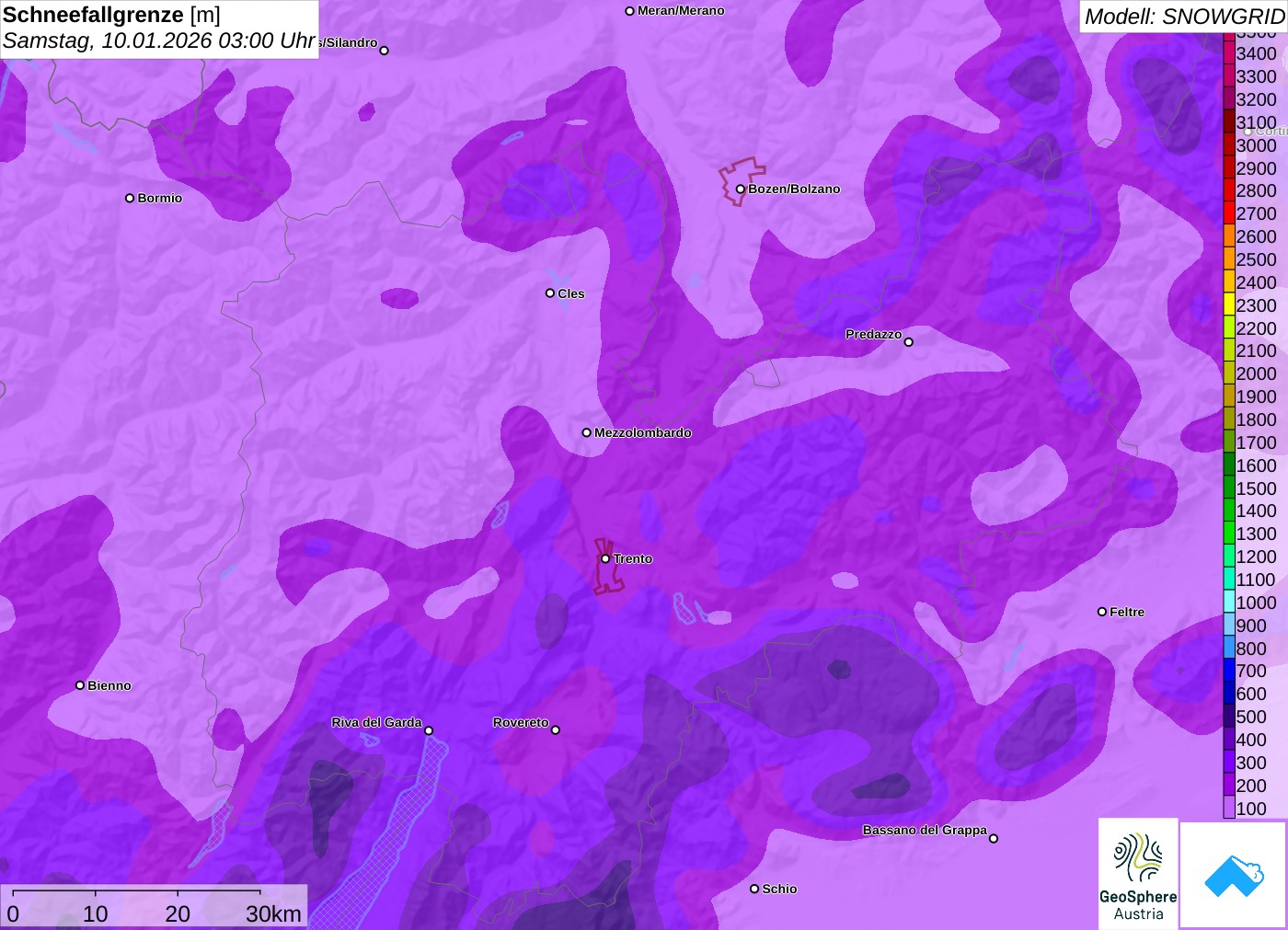Select the 2300 m yellow legend swatch
Screen dimensions: 1288x930
pos(1229,305)
